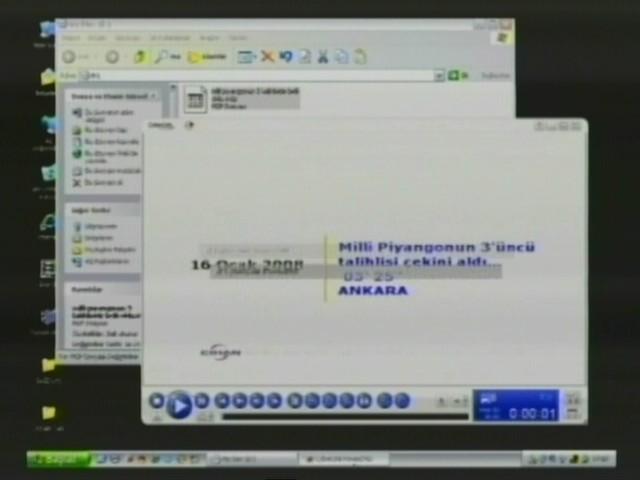Click the blue Undo arrow icon in toolbar
Screen dimensions: 640x480
[x=286, y=57]
